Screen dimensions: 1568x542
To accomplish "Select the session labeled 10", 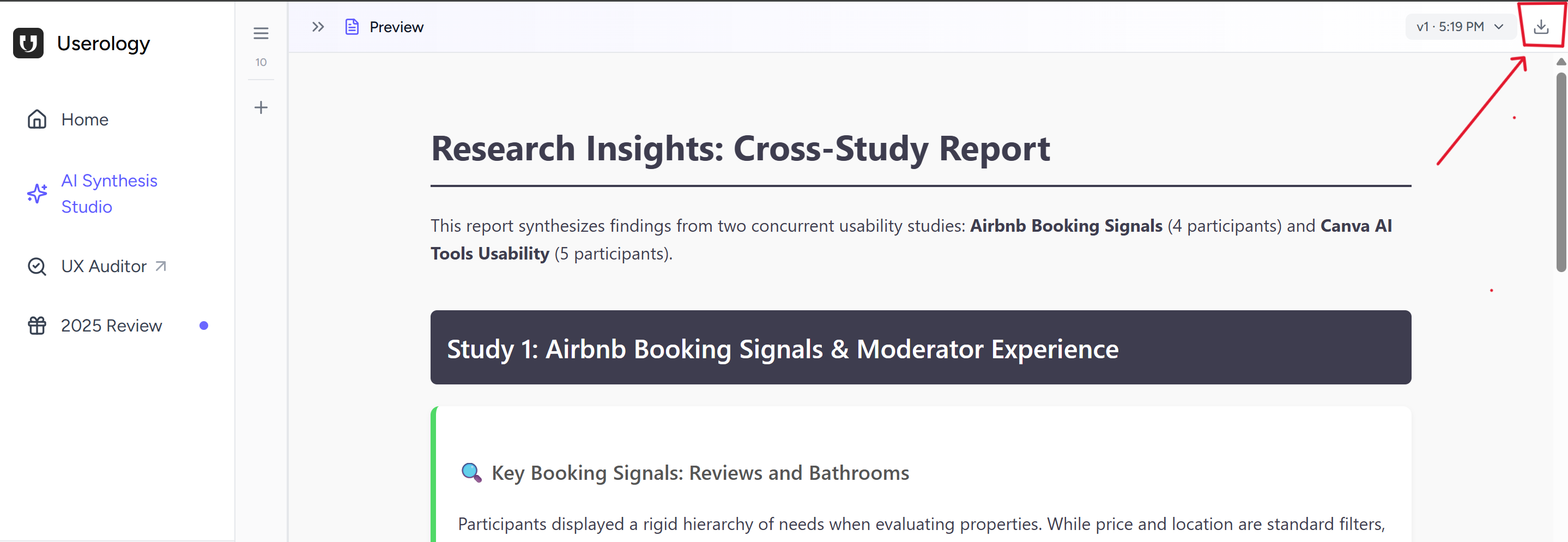I will [261, 62].
